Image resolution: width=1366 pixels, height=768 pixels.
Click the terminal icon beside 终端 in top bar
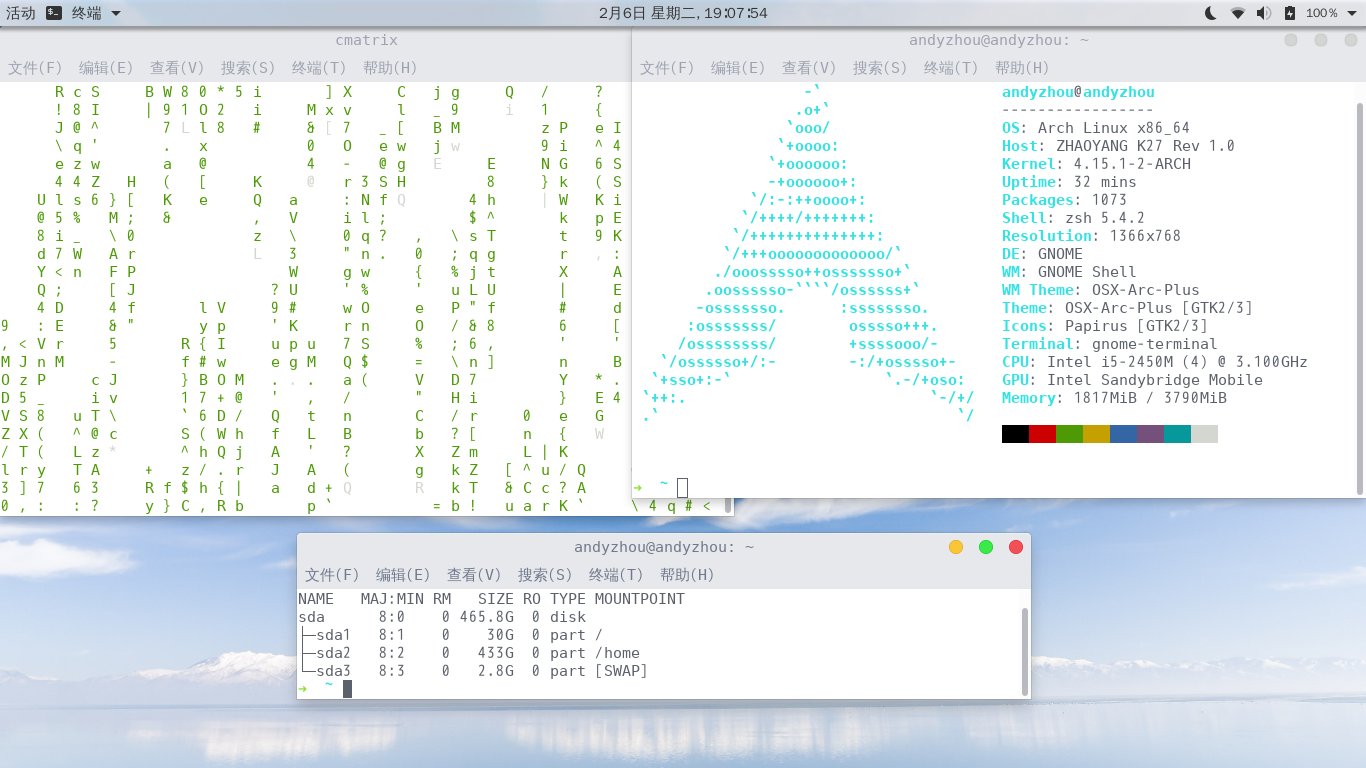click(54, 13)
